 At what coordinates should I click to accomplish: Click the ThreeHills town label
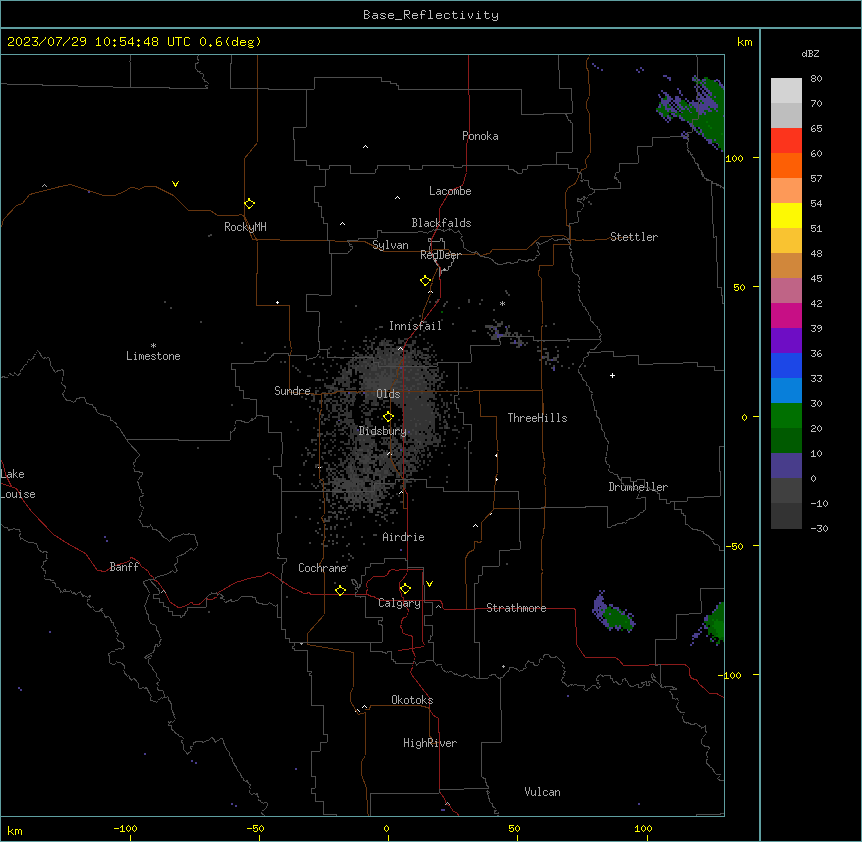(537, 418)
